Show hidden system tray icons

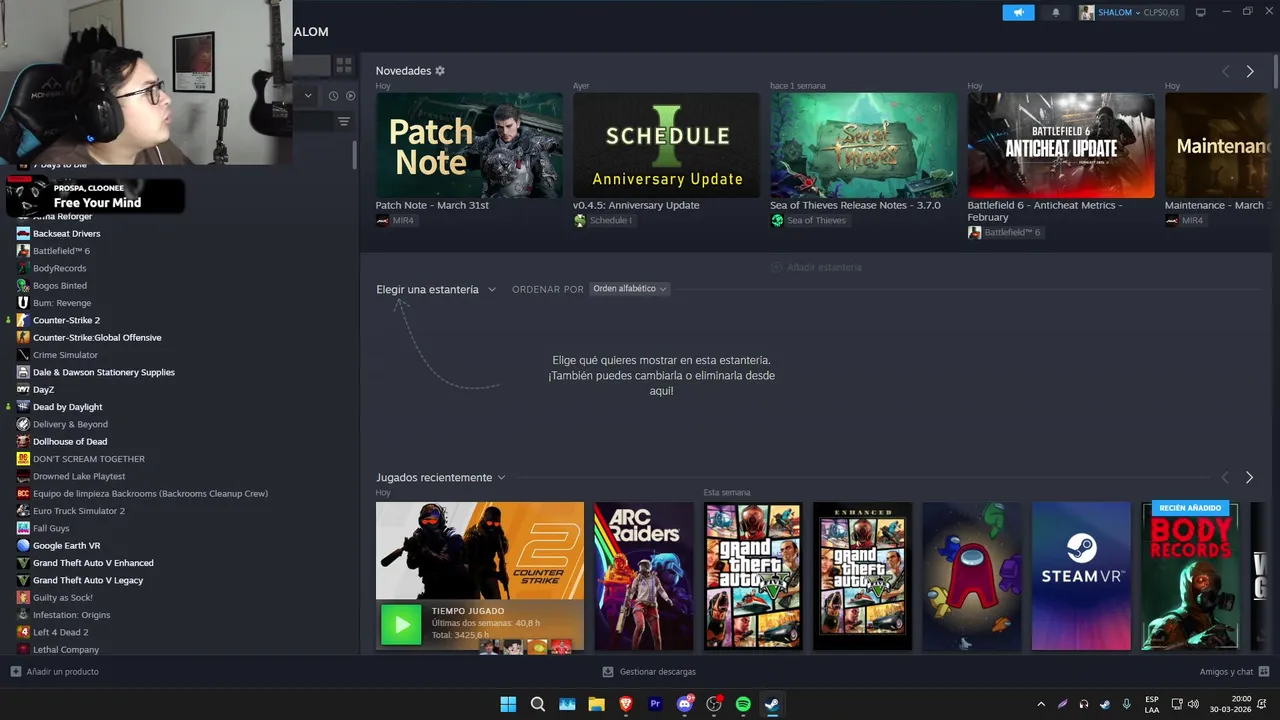point(1041,704)
